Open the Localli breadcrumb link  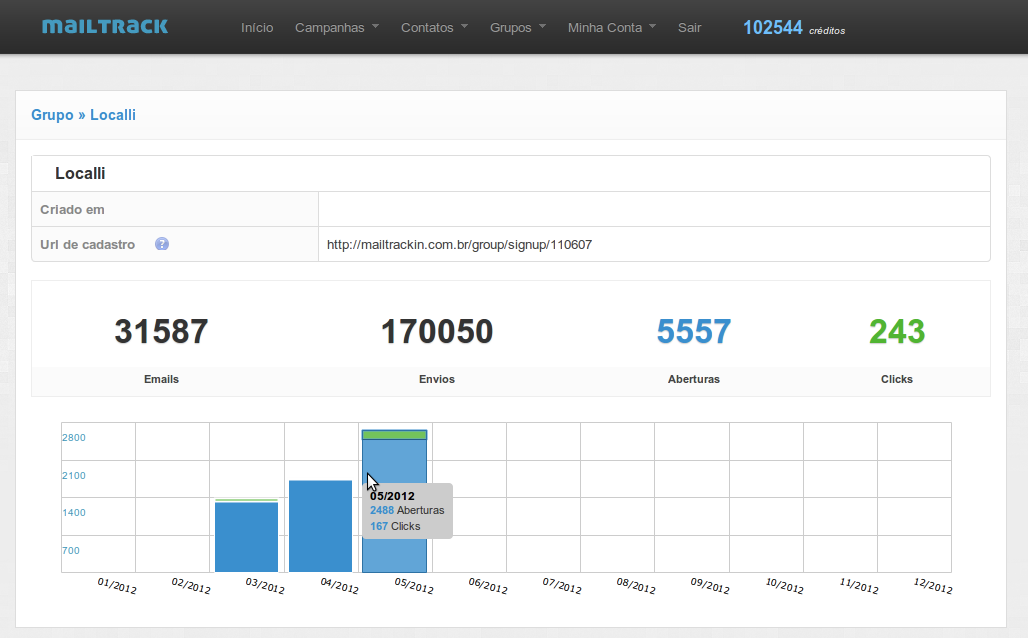point(113,114)
